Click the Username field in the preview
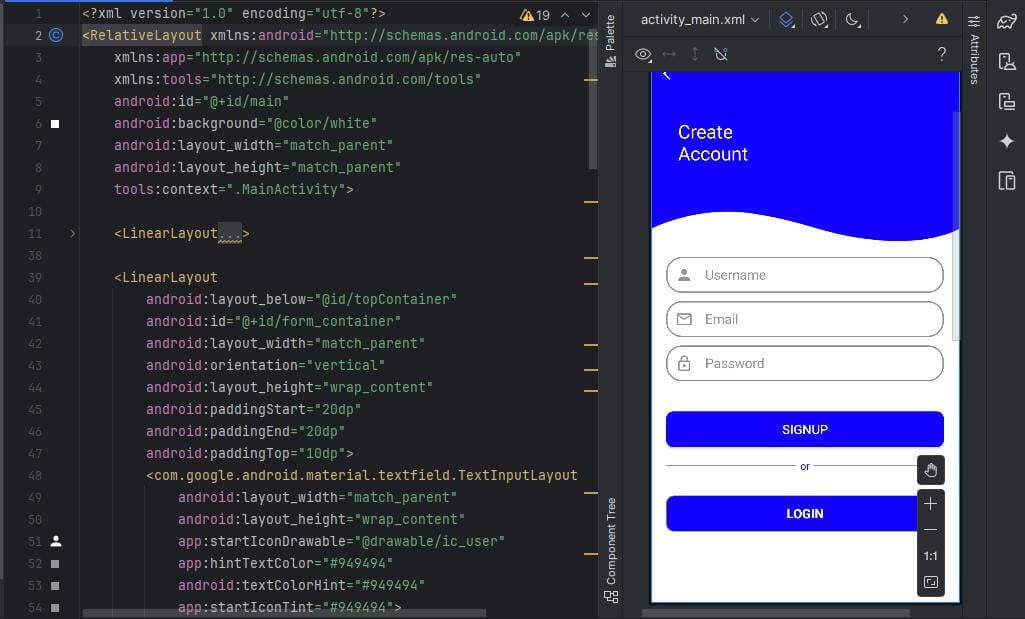Viewport: 1025px width, 619px height. [804, 274]
